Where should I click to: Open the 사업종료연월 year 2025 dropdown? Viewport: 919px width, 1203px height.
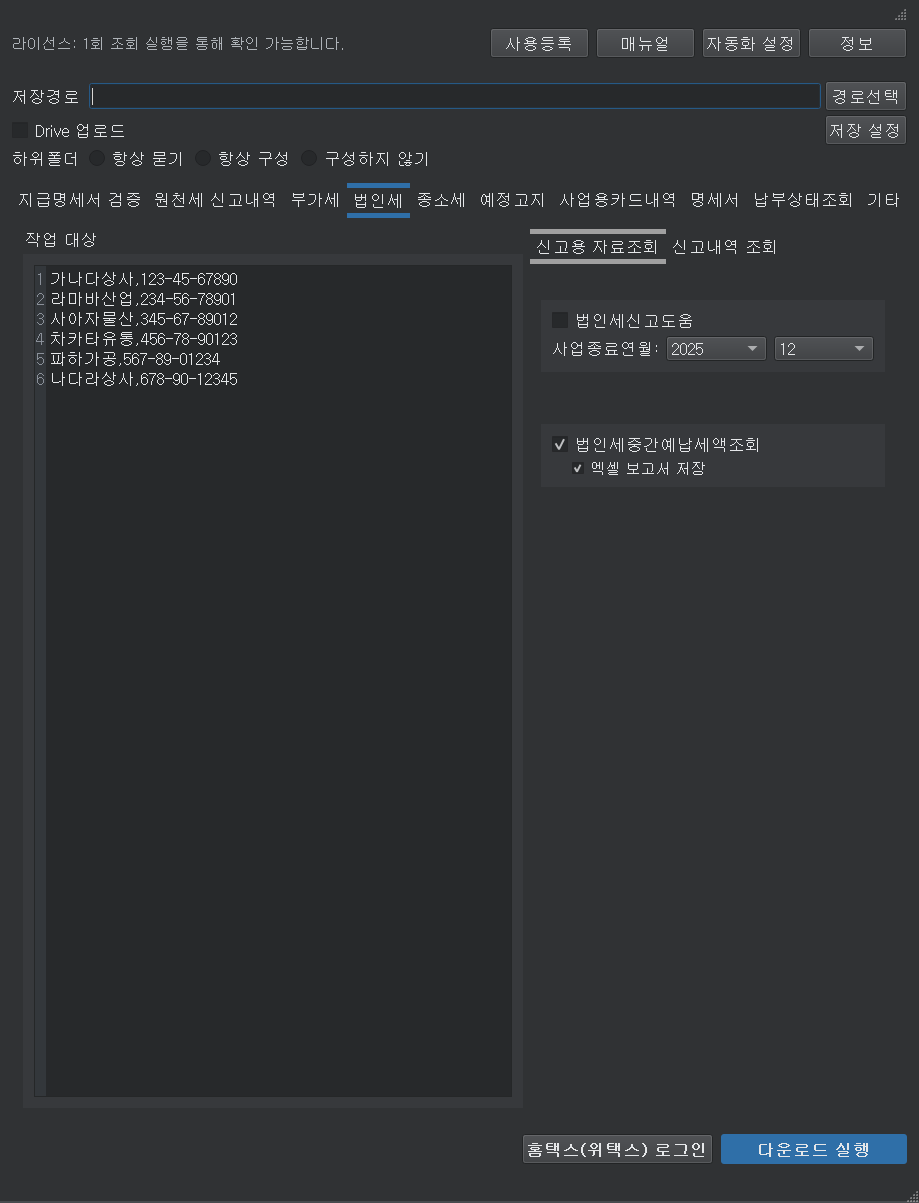(x=716, y=349)
